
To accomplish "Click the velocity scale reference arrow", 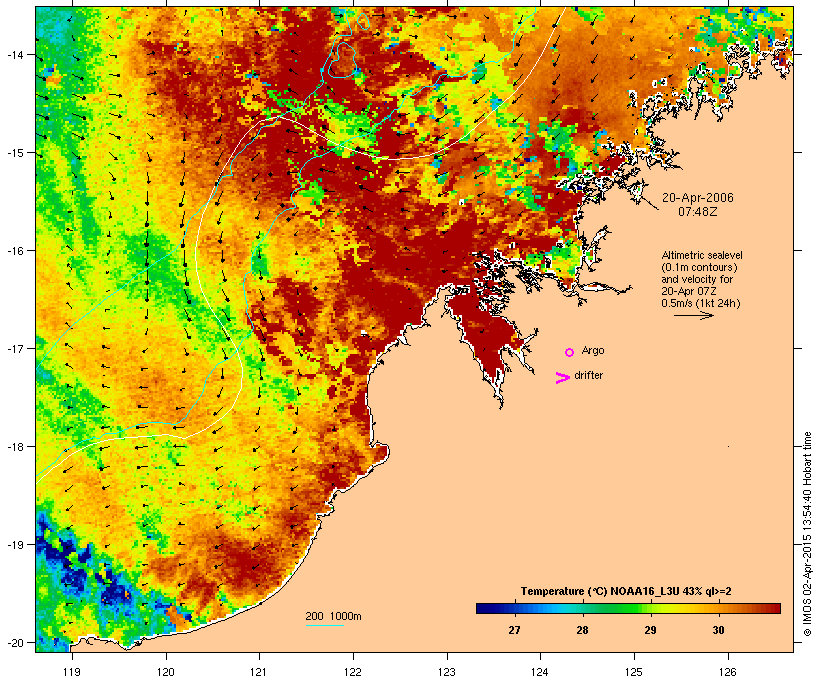I will (693, 315).
